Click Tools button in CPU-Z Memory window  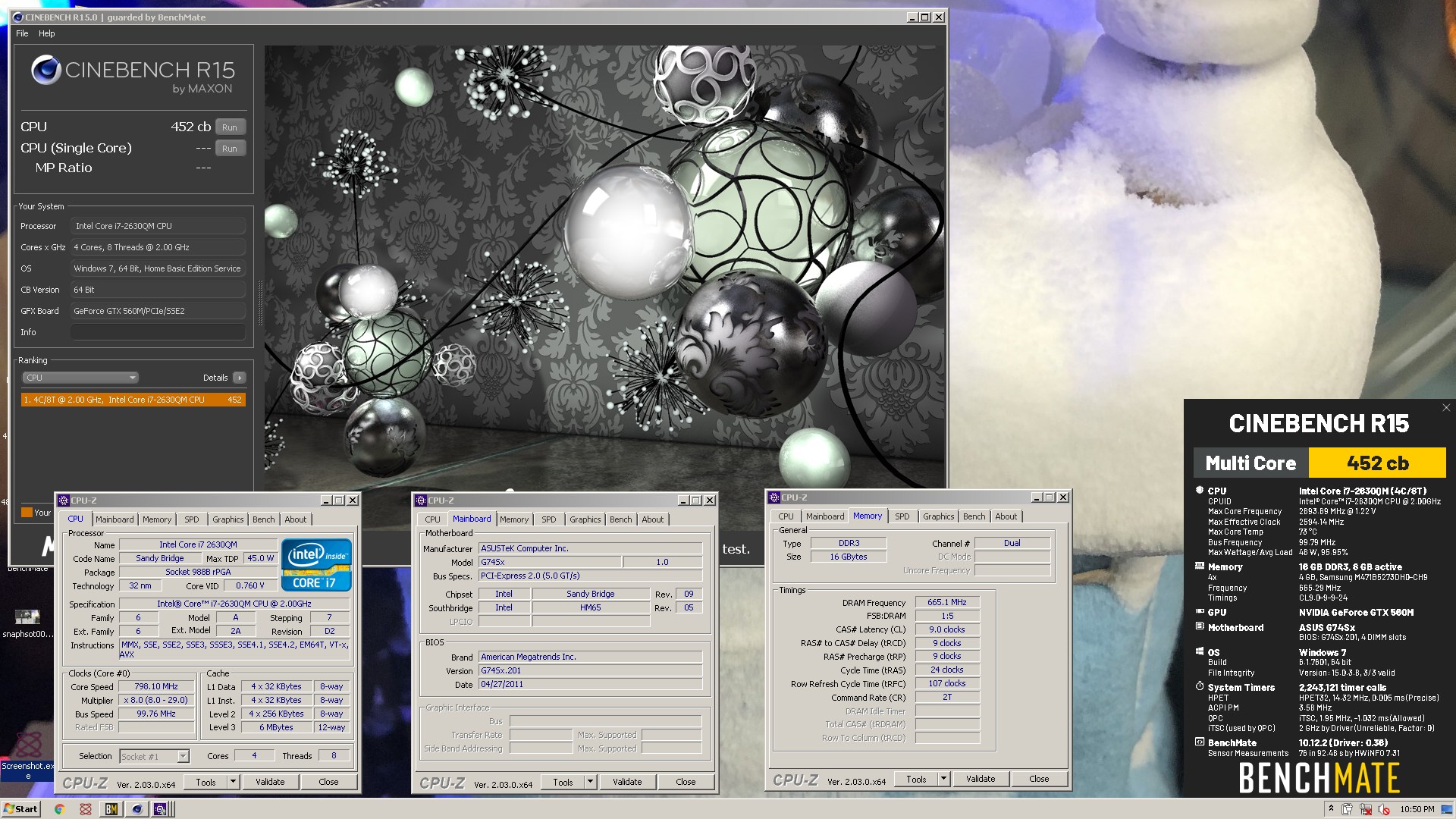click(916, 779)
